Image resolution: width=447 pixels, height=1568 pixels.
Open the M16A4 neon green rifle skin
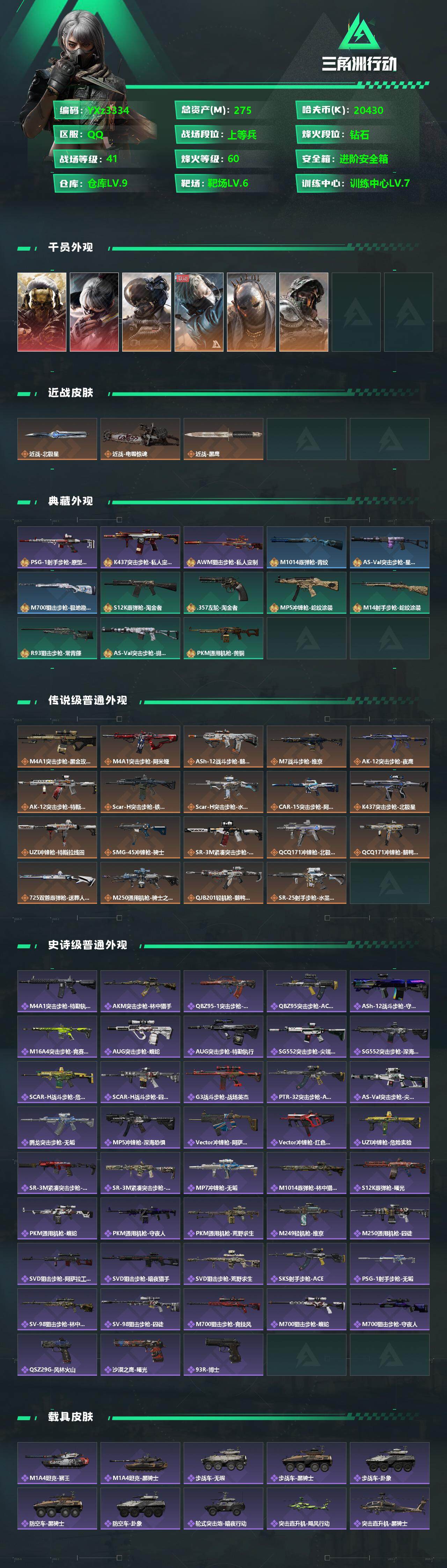(57, 1037)
